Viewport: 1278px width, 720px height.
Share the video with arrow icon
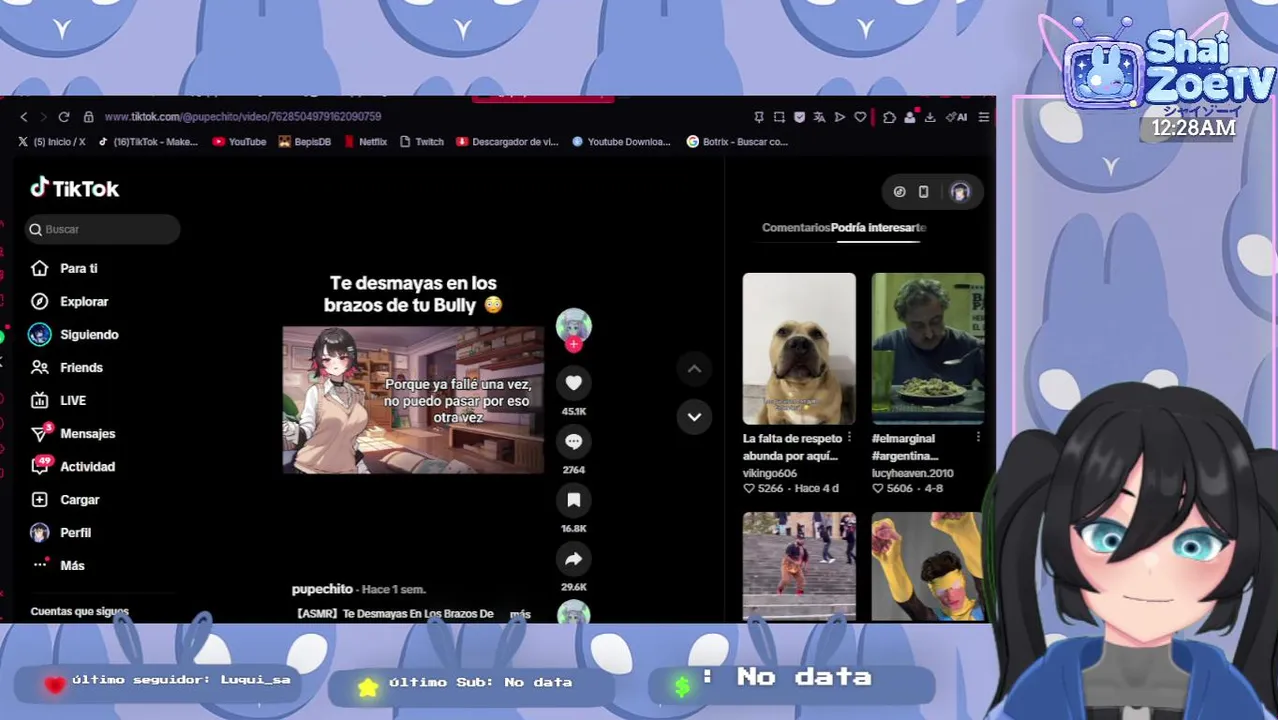tap(574, 559)
